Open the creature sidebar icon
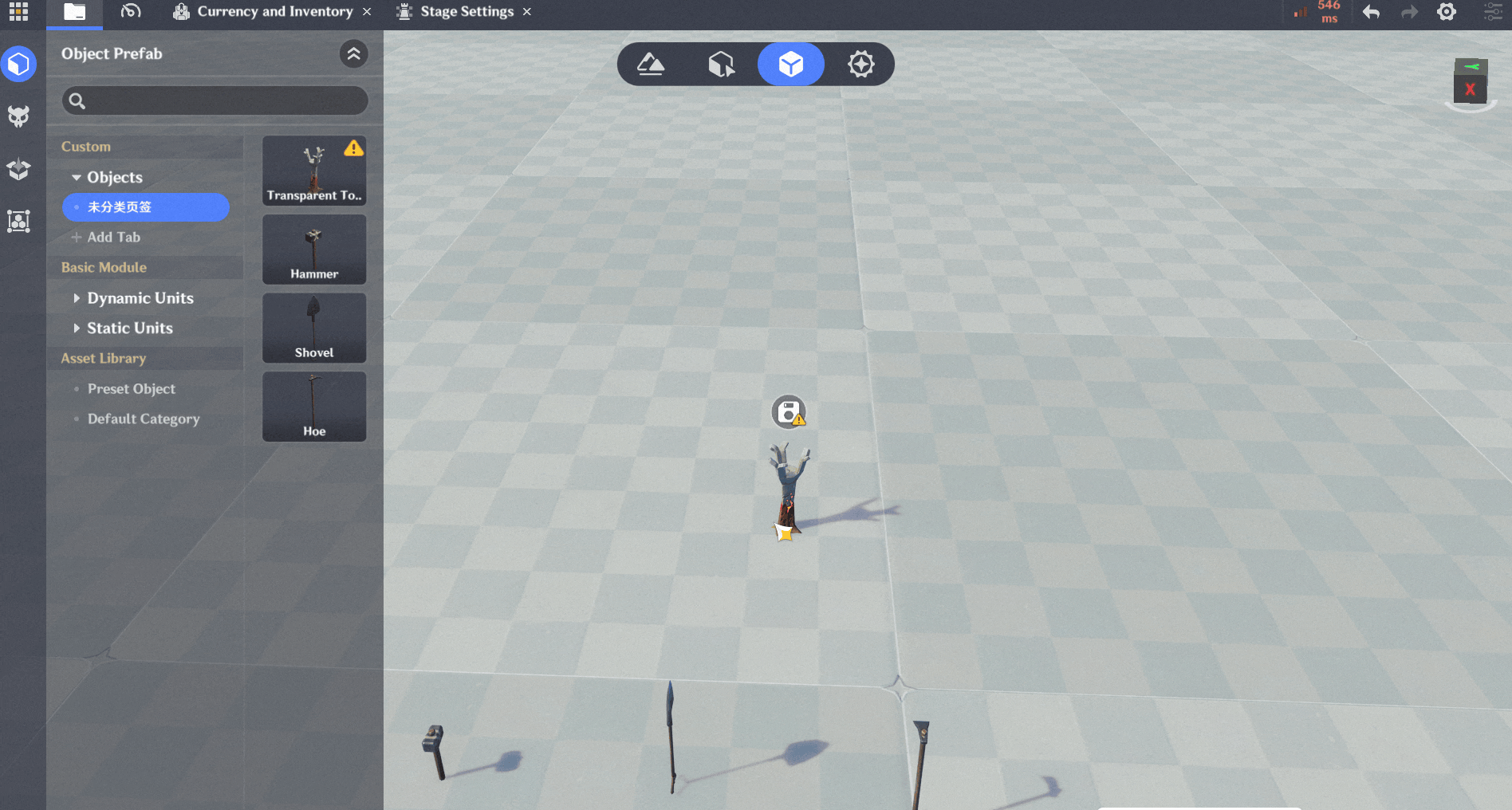This screenshot has height=810, width=1512. [x=18, y=116]
